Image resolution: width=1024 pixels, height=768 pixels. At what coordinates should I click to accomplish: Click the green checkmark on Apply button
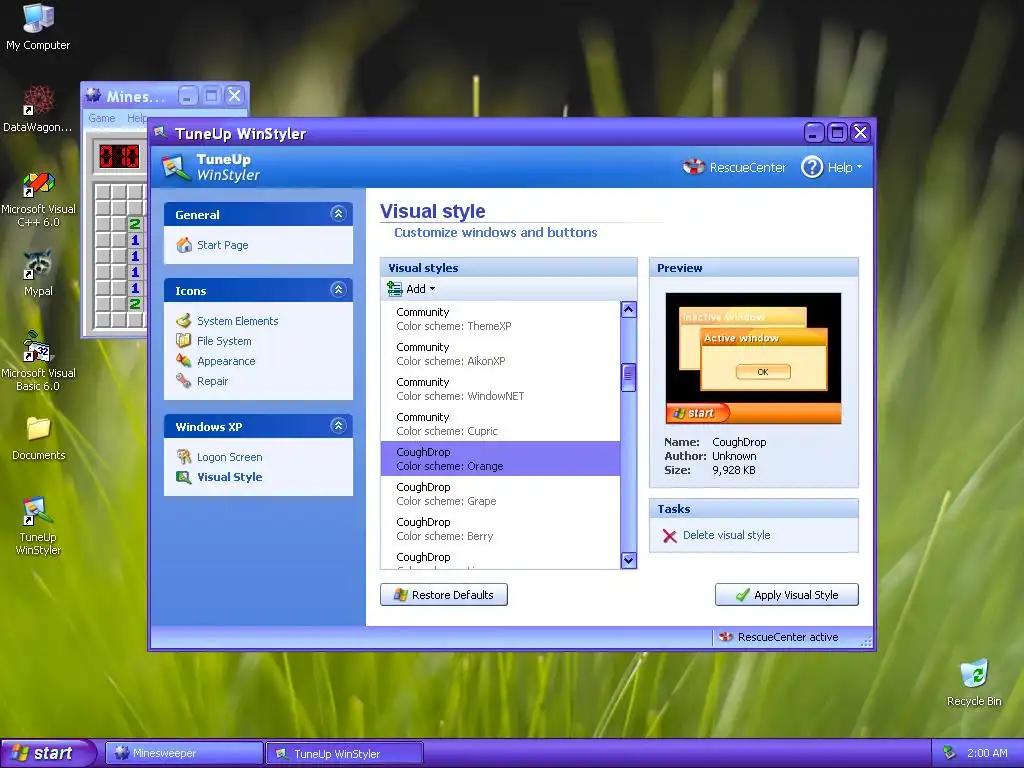coord(743,595)
